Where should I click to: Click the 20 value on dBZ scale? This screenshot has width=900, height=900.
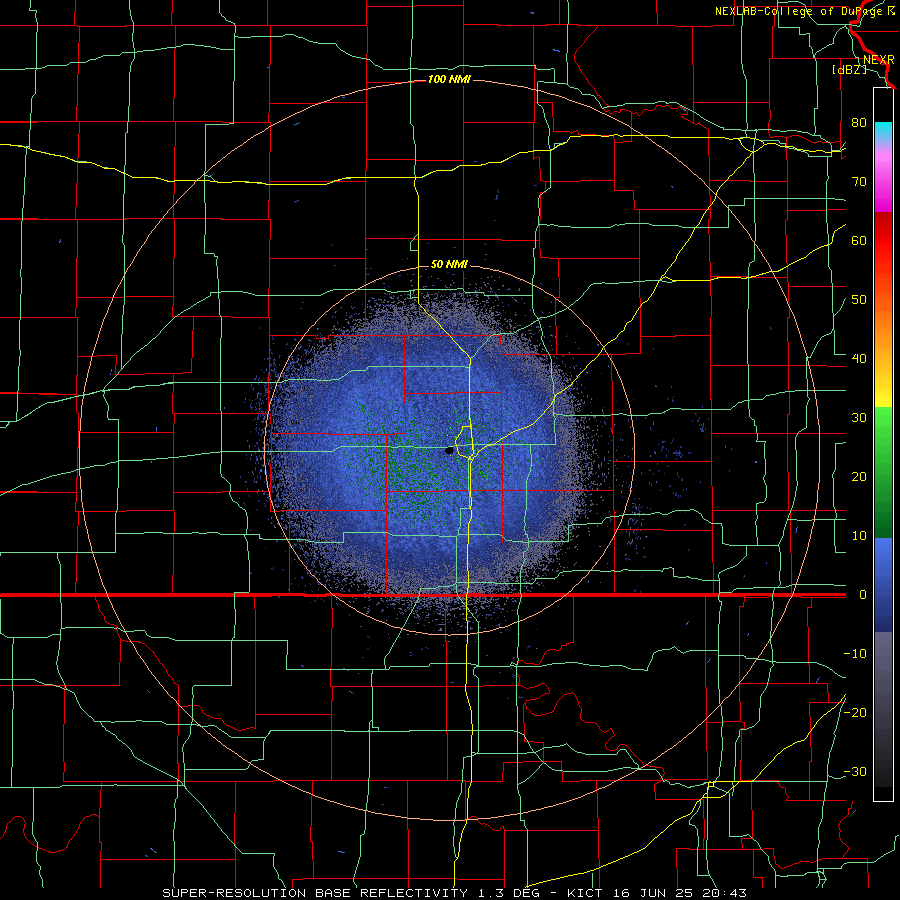(859, 477)
